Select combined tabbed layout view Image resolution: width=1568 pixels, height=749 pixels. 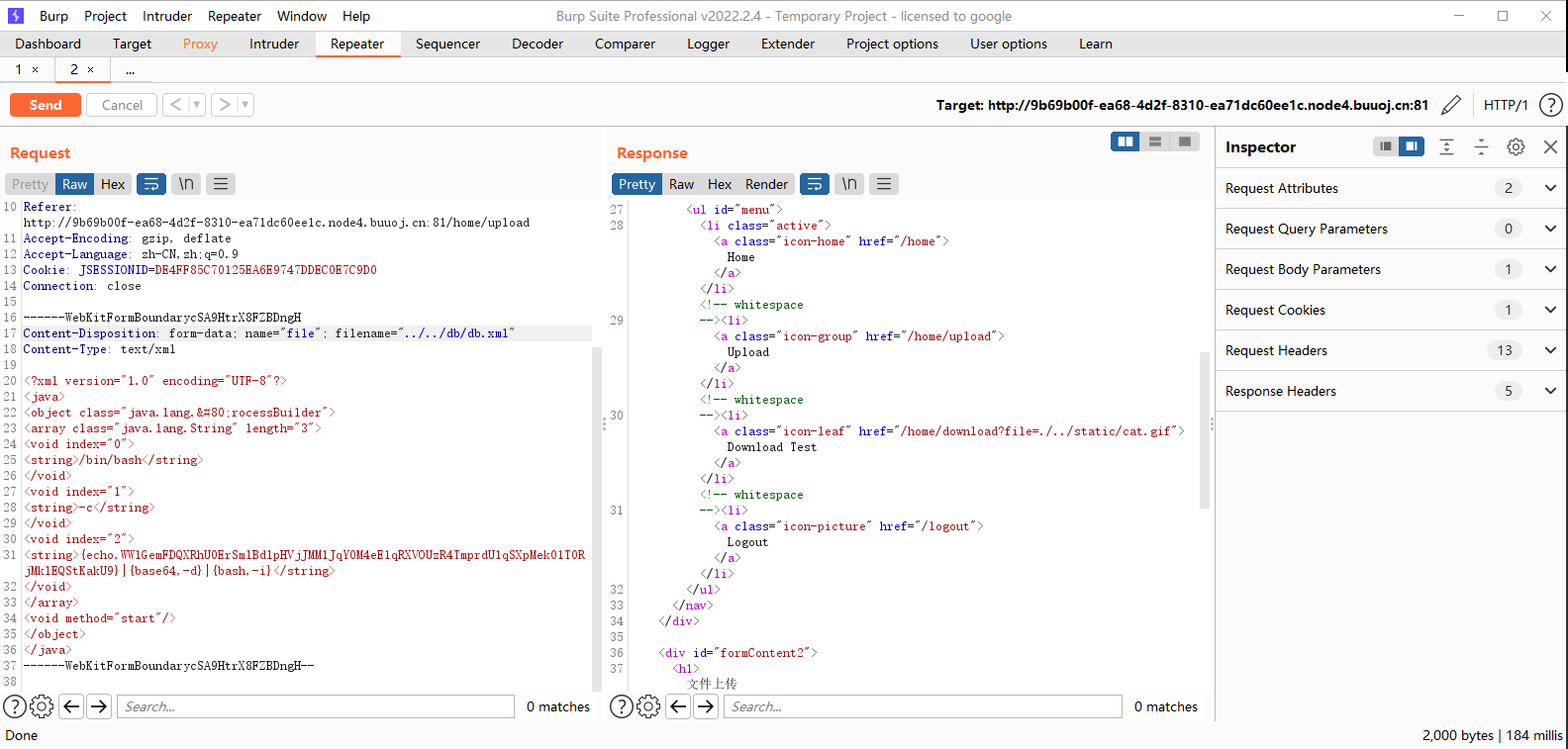point(1185,141)
